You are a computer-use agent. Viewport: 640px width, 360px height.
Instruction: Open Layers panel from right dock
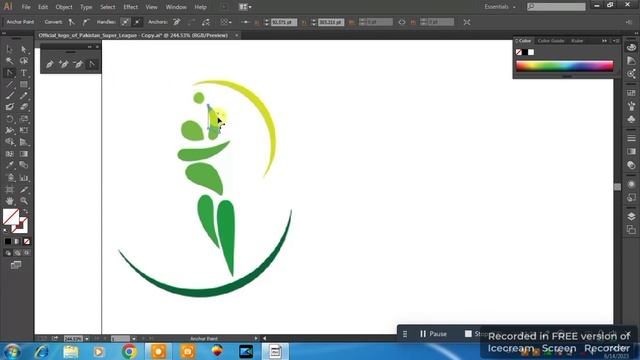pyautogui.click(x=631, y=216)
